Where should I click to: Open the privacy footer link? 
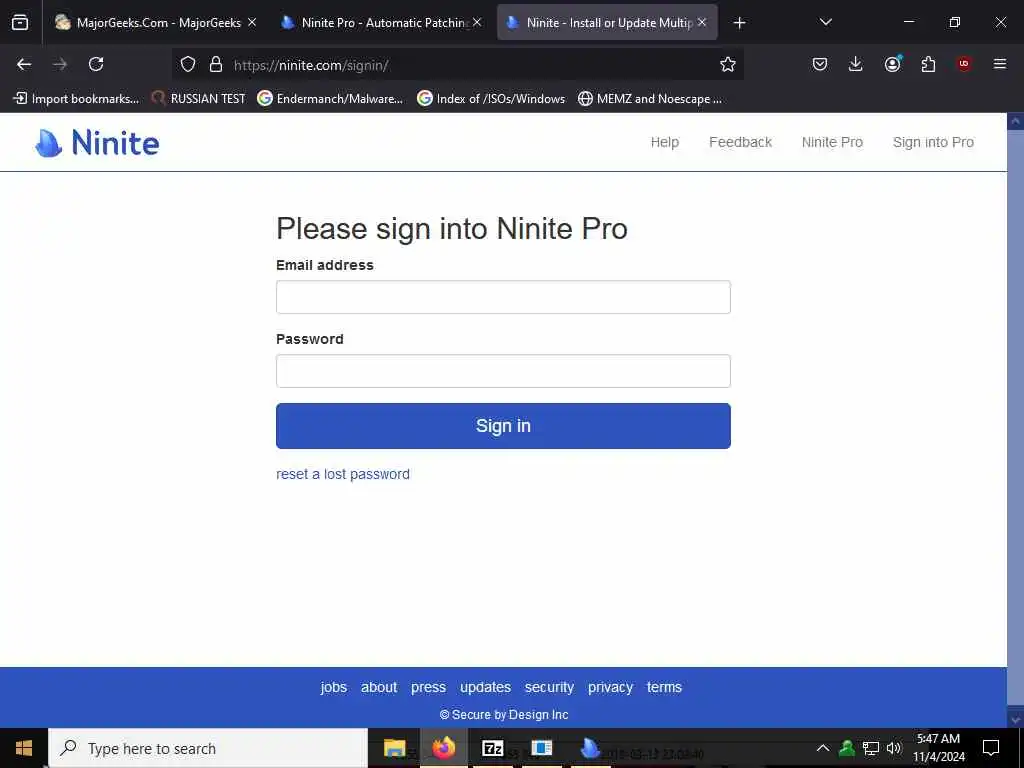611,687
